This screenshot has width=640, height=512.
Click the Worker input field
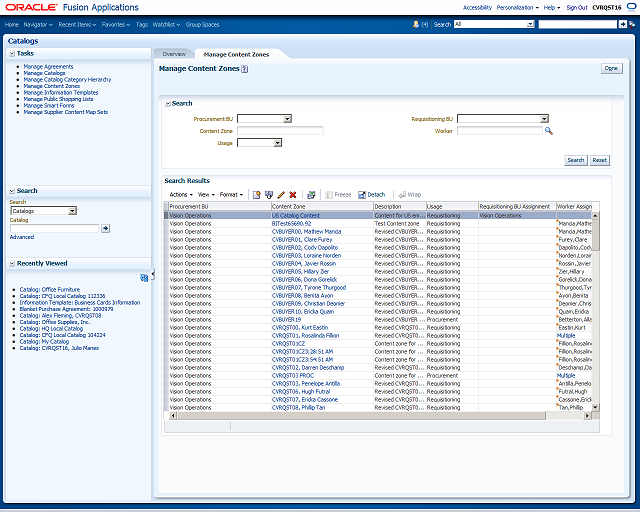click(x=500, y=131)
